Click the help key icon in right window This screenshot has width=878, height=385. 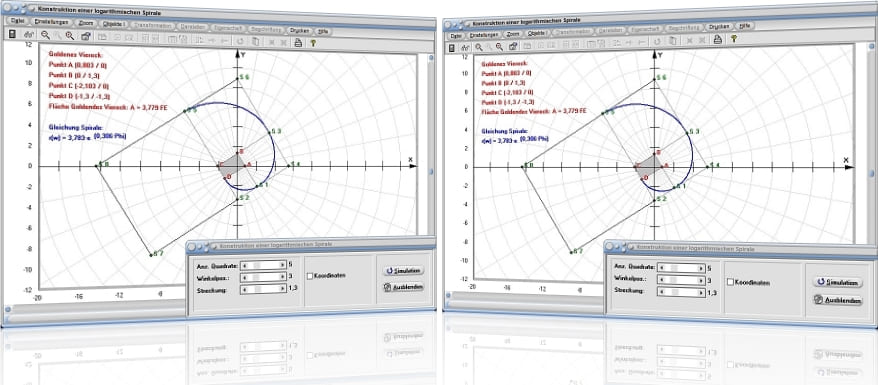tap(734, 39)
